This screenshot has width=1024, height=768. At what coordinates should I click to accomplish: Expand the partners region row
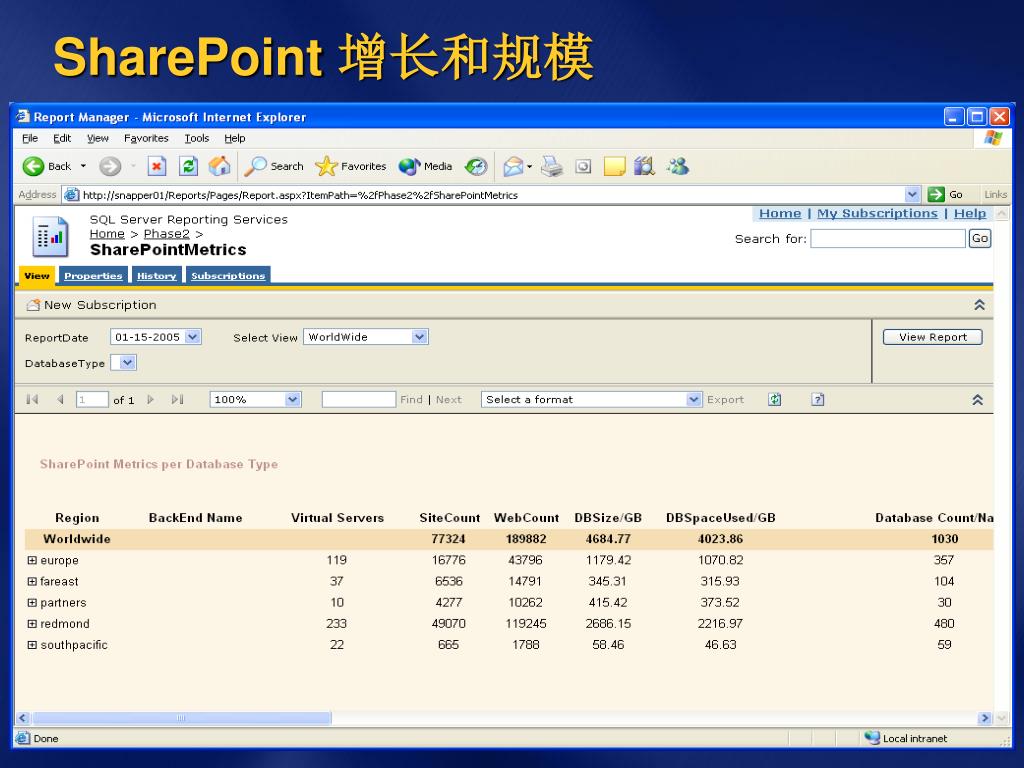(32, 603)
